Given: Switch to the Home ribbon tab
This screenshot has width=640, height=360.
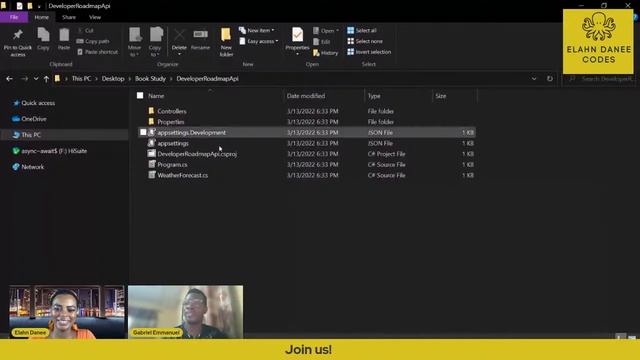Looking at the screenshot, I should click(x=41, y=17).
